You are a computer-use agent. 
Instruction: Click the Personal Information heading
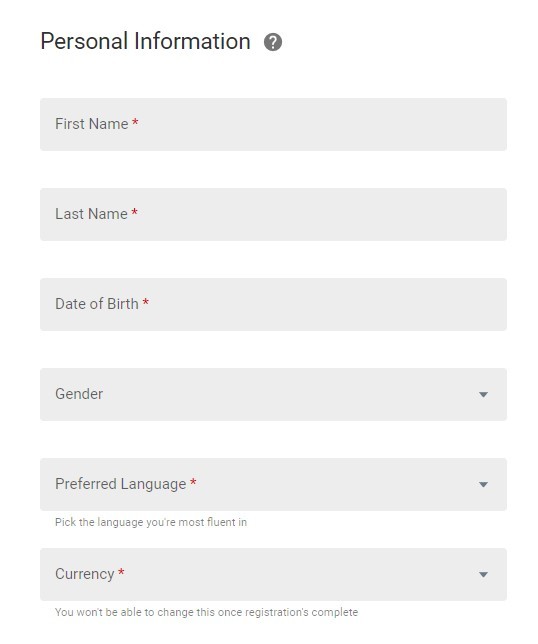[145, 41]
